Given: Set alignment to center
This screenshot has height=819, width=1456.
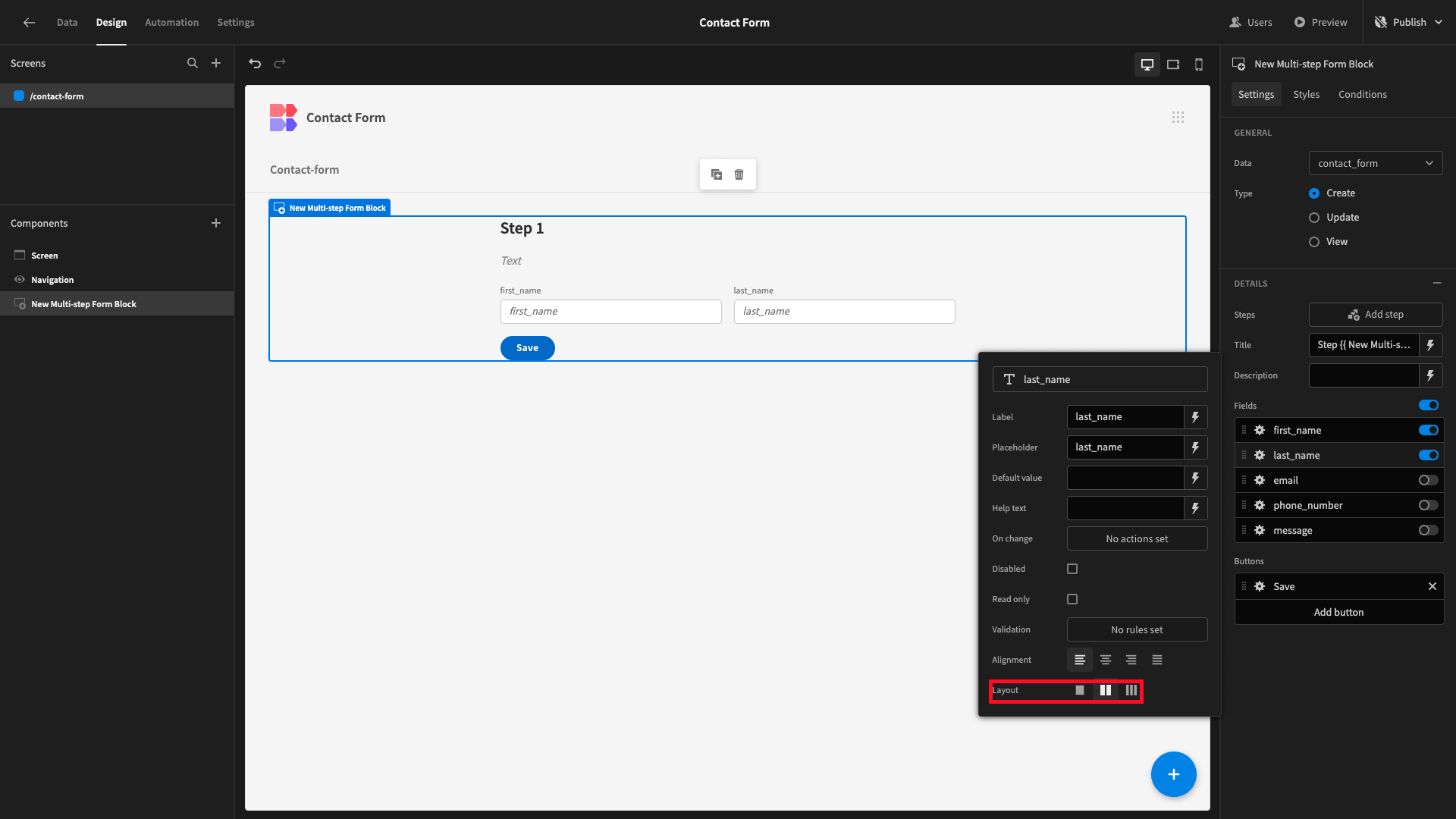Looking at the screenshot, I should tap(1106, 660).
